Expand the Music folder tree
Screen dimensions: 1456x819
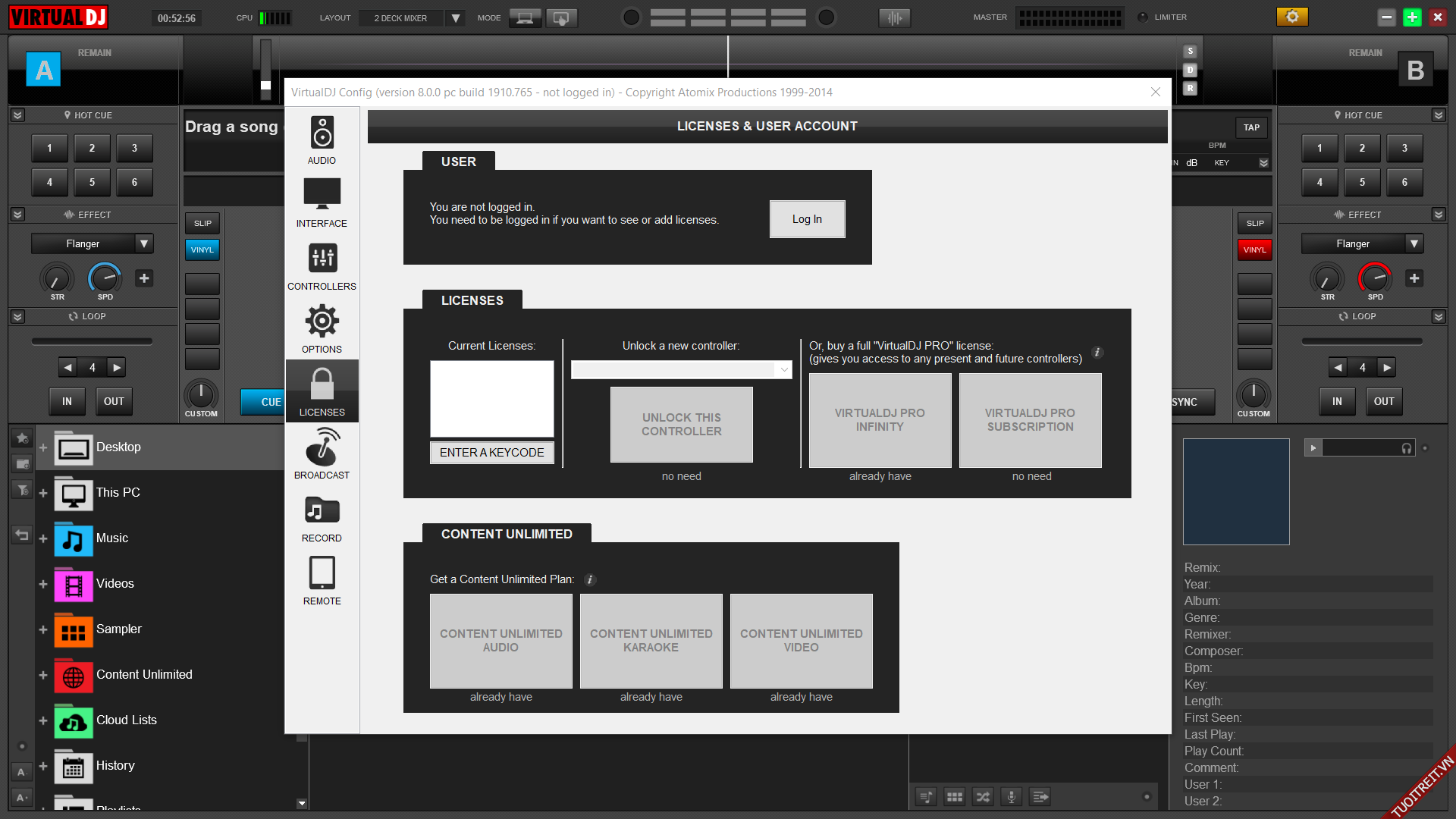click(43, 538)
